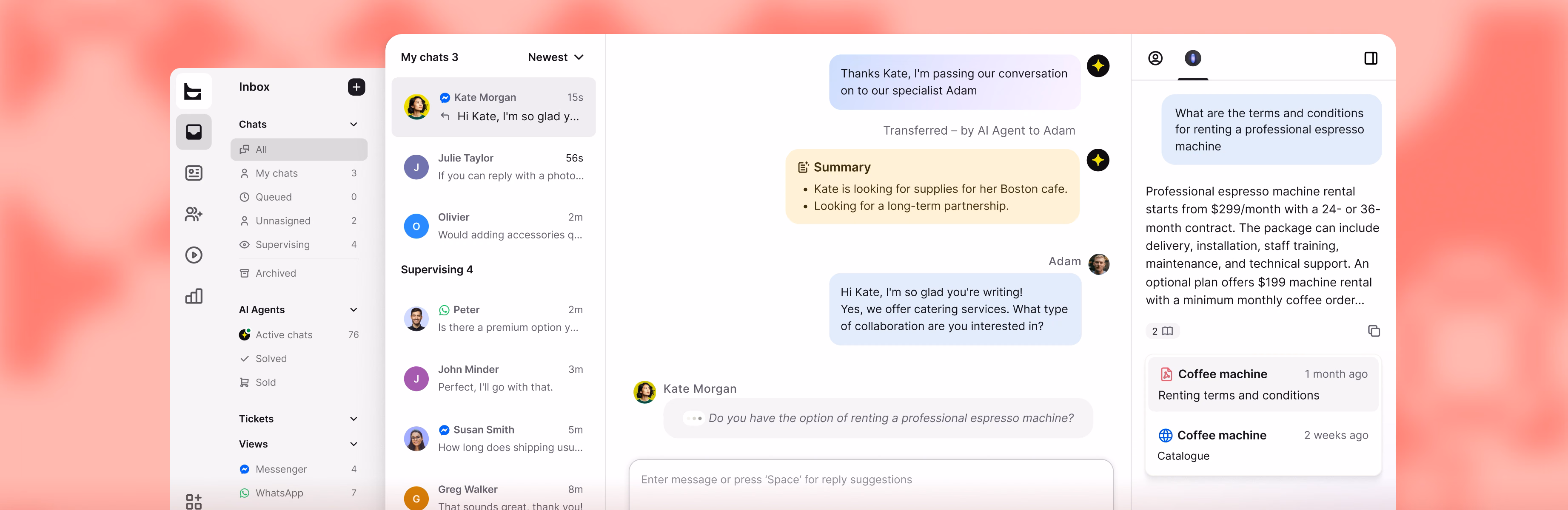Open the customer profile icon tab
The image size is (1568, 510).
click(1155, 58)
